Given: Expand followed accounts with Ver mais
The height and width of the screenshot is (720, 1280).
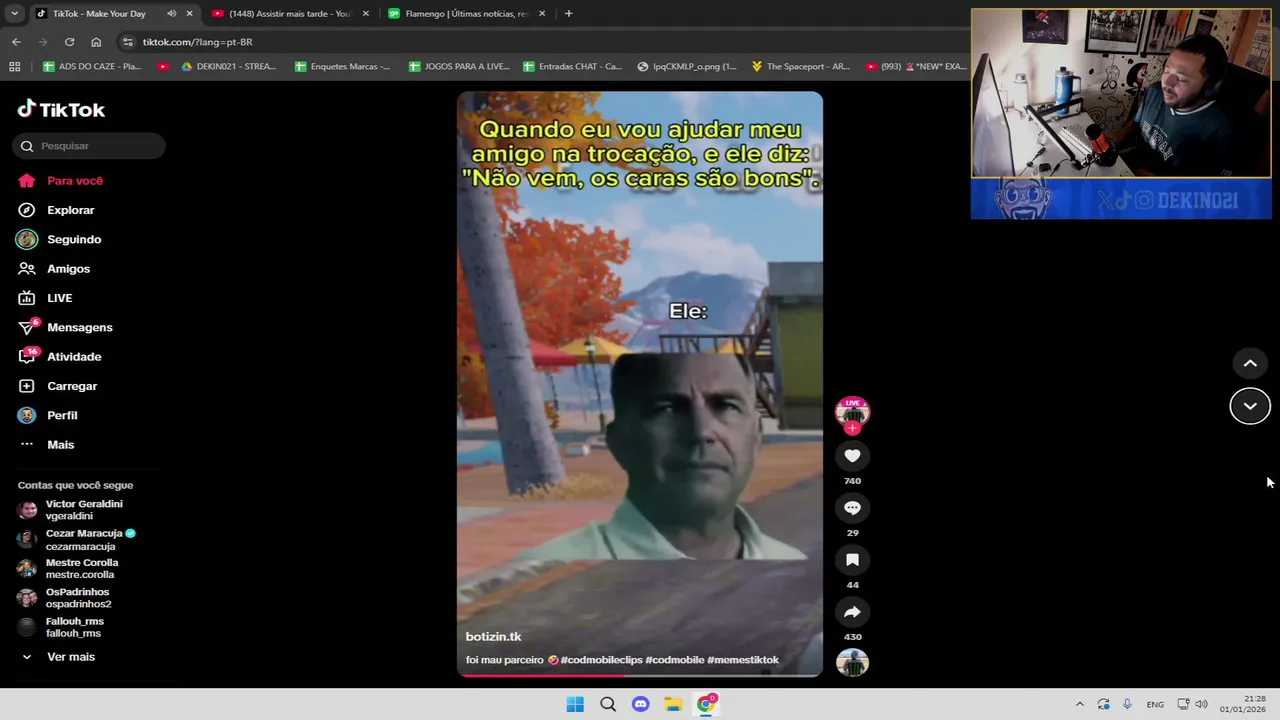Looking at the screenshot, I should click(57, 657).
